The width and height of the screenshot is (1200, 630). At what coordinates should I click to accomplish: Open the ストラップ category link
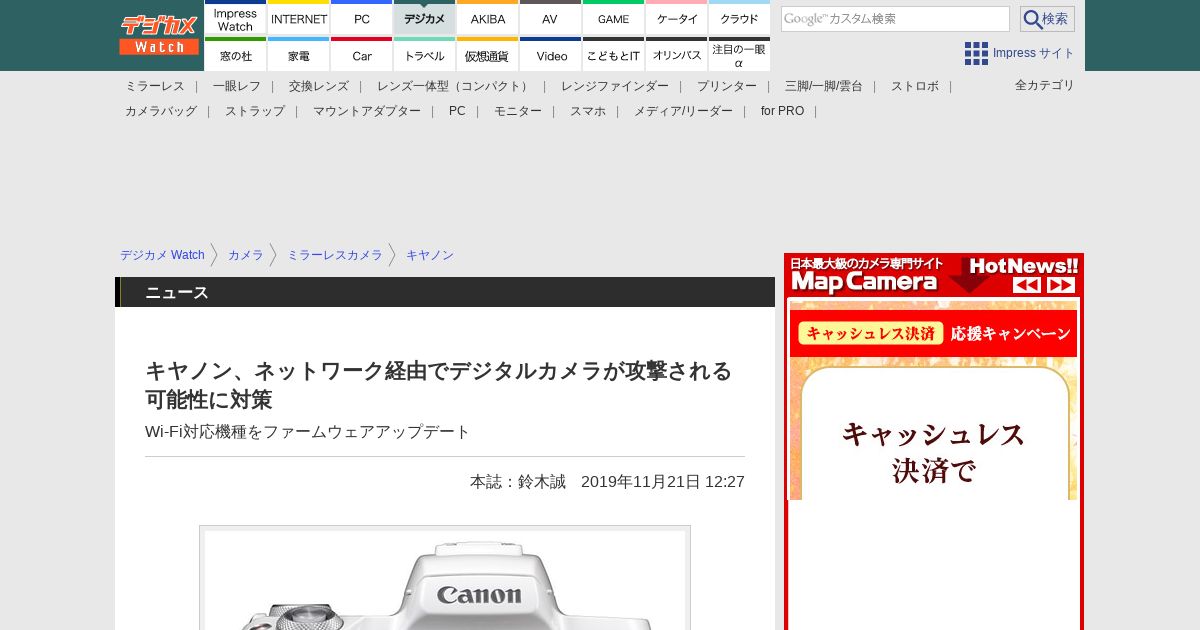point(255,111)
